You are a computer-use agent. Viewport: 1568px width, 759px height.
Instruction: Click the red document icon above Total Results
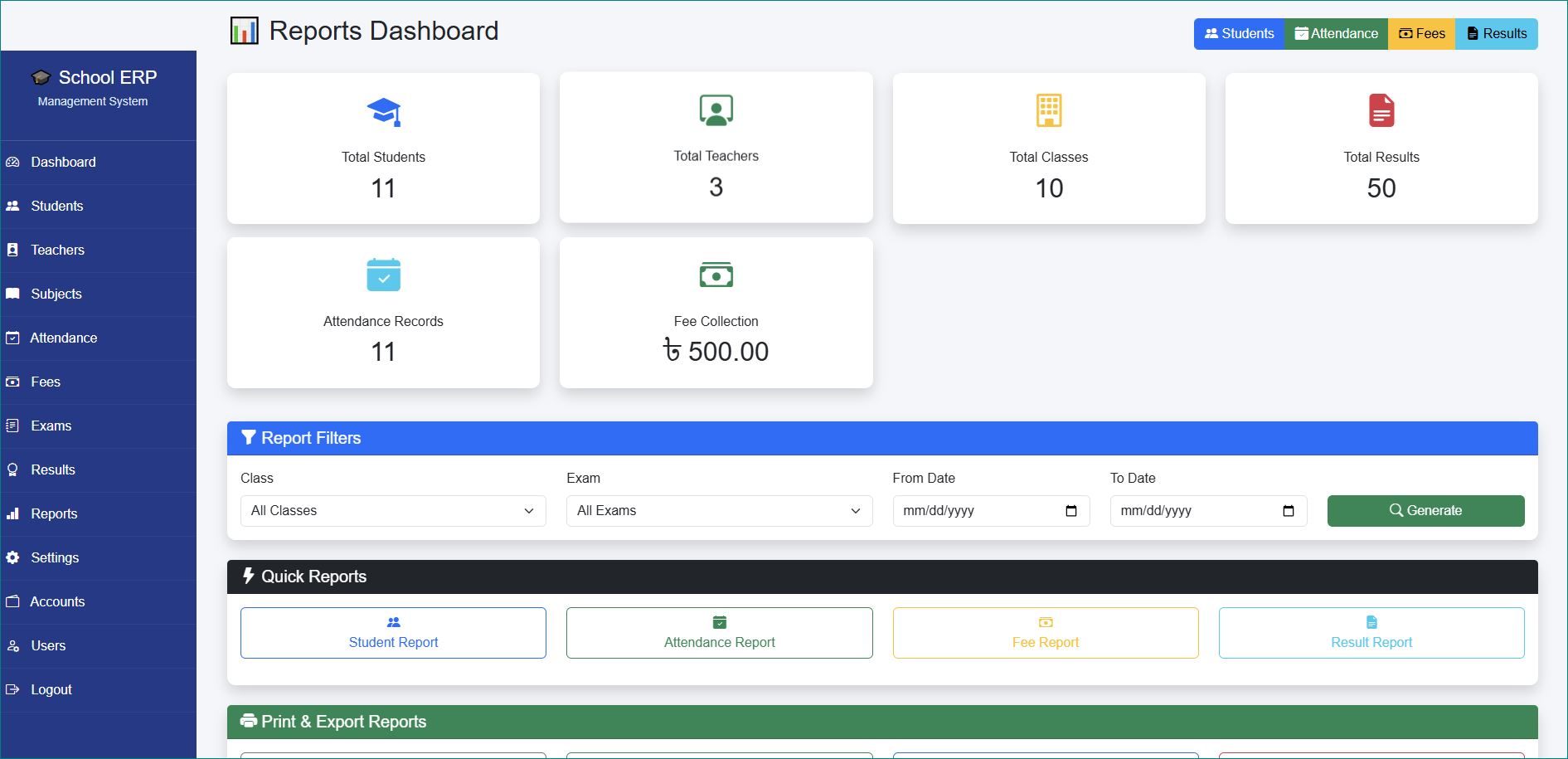pyautogui.click(x=1381, y=110)
